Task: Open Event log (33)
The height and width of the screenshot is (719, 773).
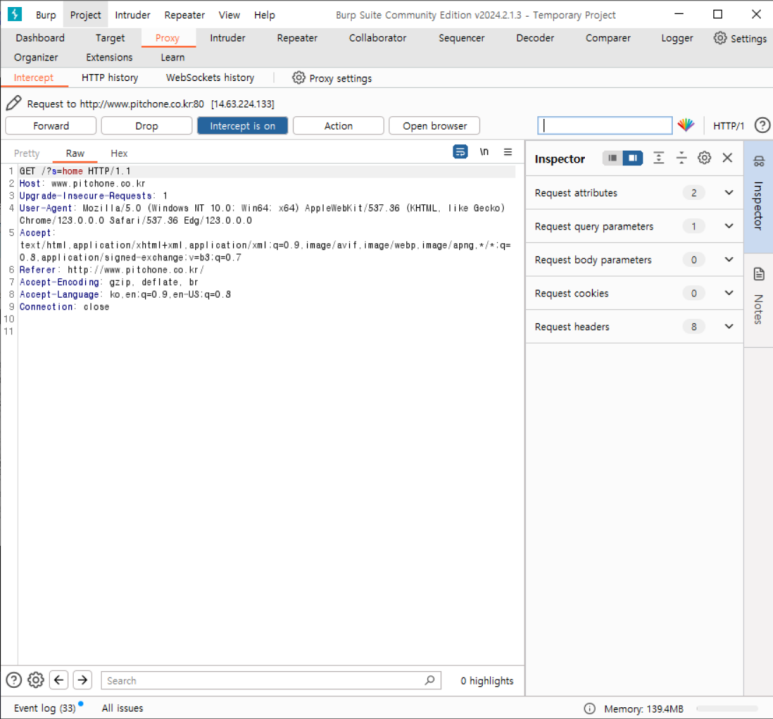Action: tap(45, 708)
